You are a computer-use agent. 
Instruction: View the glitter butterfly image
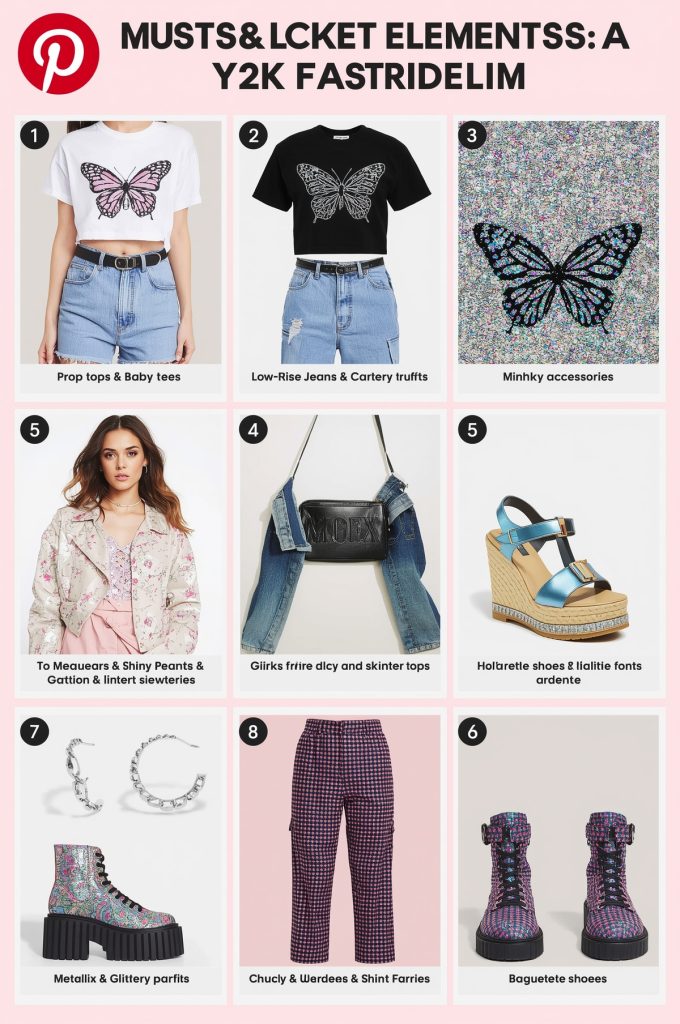pos(559,242)
